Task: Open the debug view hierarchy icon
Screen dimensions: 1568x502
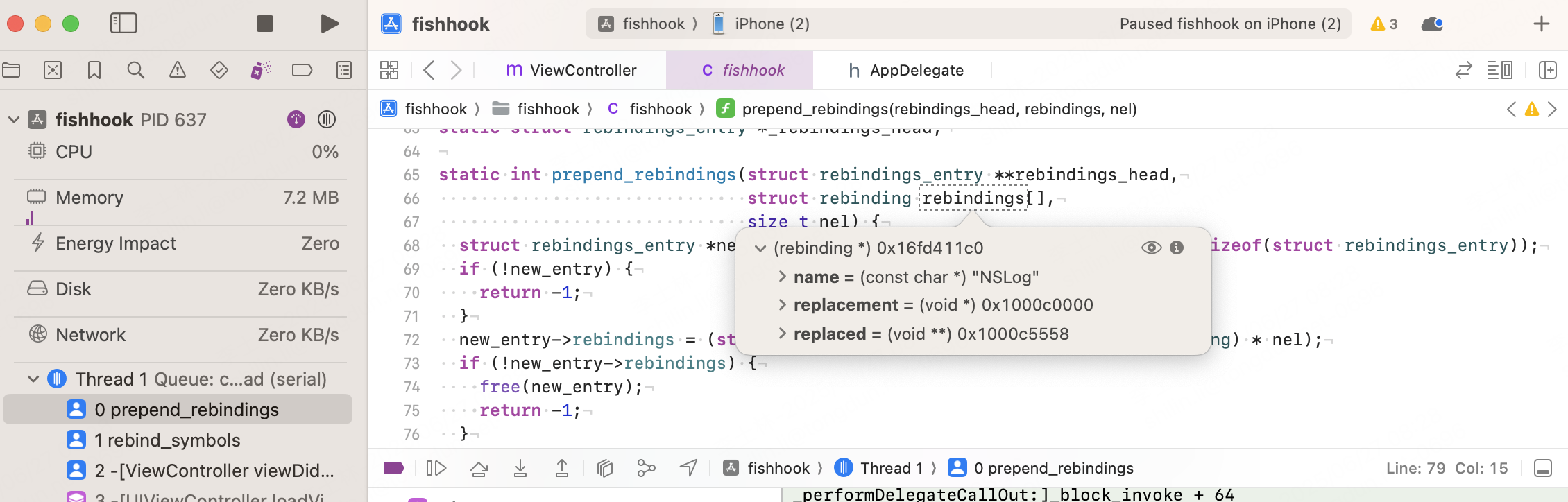Action: [x=605, y=469]
